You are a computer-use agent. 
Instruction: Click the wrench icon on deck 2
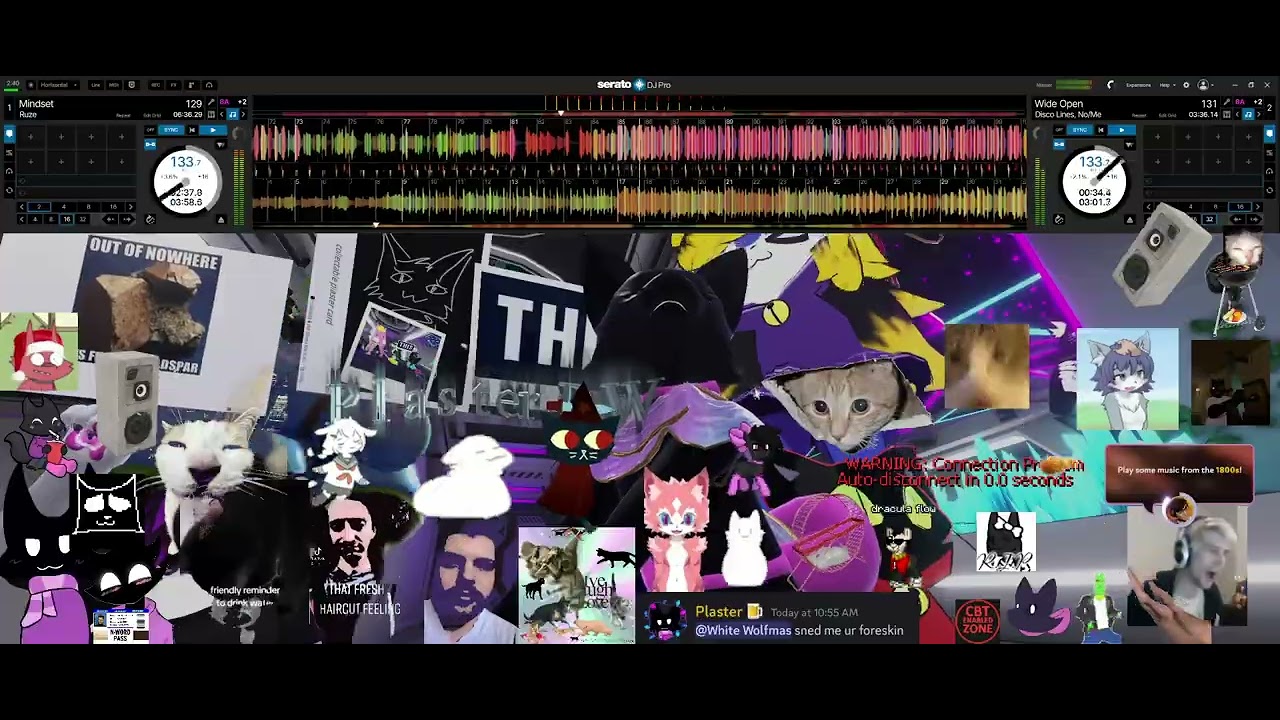[1227, 103]
